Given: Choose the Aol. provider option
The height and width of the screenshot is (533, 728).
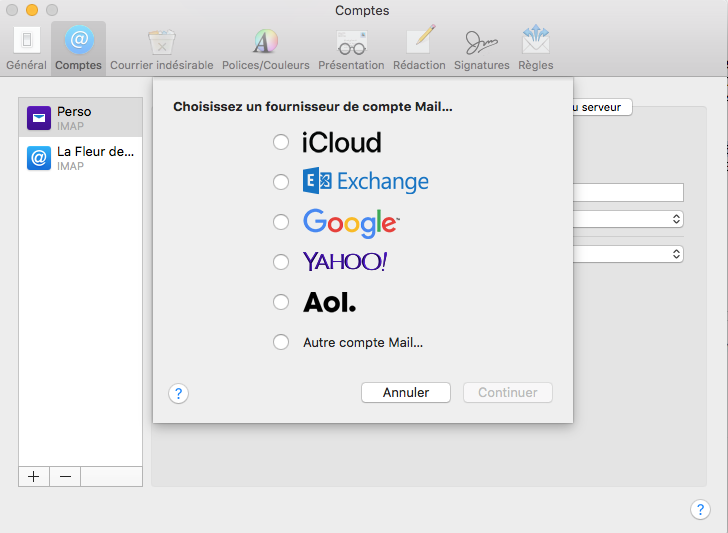Looking at the screenshot, I should point(281,301).
